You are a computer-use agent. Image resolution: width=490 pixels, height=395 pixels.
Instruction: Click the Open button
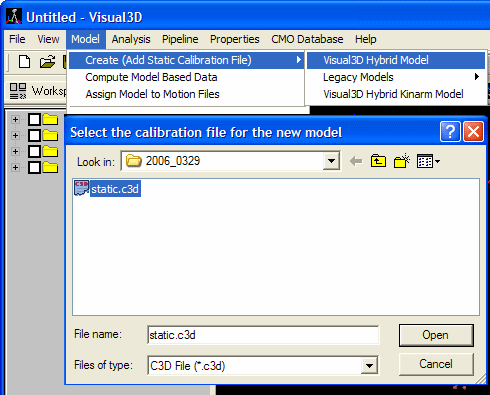click(436, 335)
